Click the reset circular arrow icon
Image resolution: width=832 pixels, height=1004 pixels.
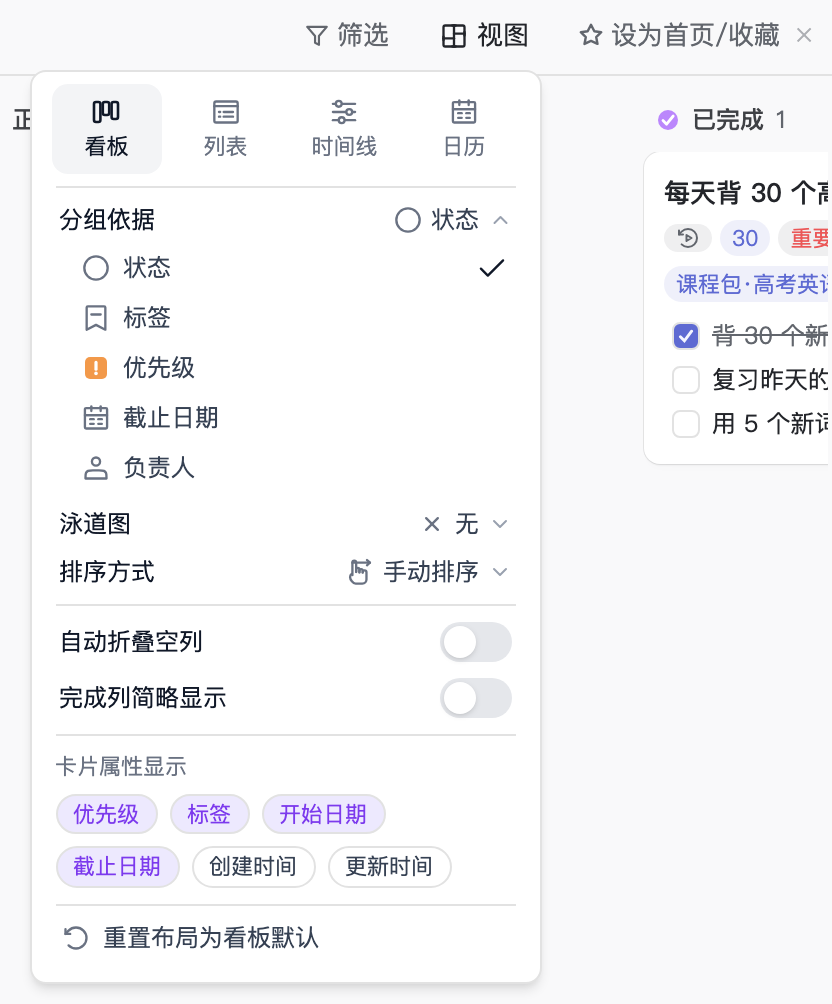[x=76, y=938]
